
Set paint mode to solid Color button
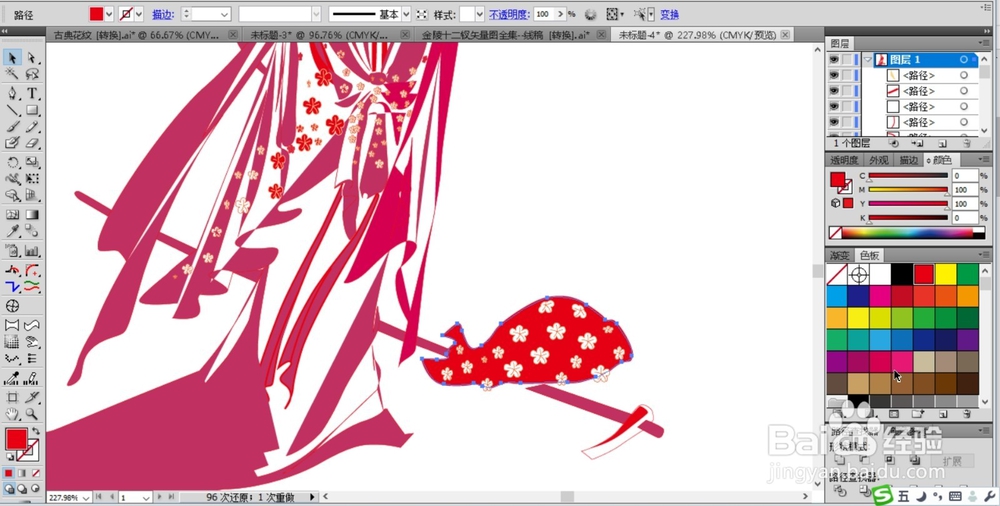[8, 473]
